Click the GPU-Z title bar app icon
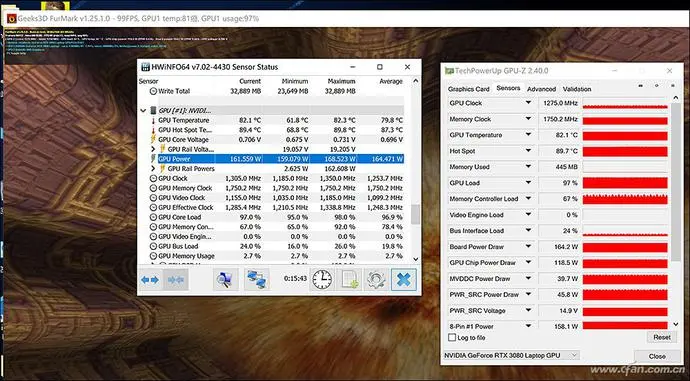The image size is (690, 381). click(x=449, y=71)
